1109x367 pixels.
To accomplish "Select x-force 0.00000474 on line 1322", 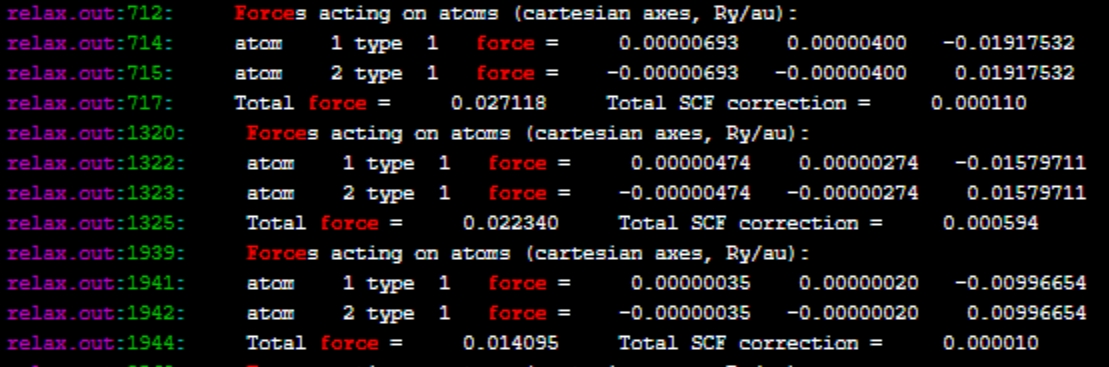I will (691, 163).
